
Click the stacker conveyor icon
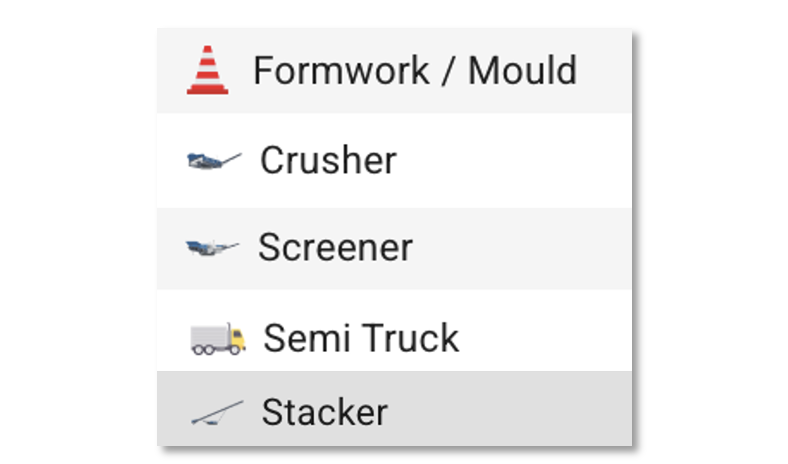[x=216, y=412]
